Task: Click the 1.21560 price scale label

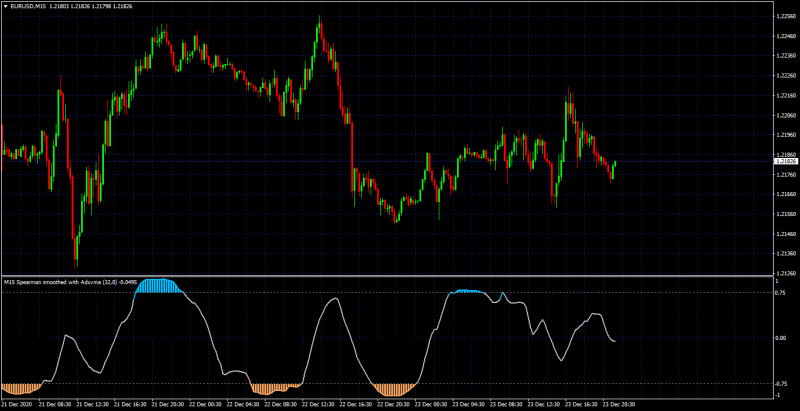Action: pyautogui.click(x=784, y=214)
